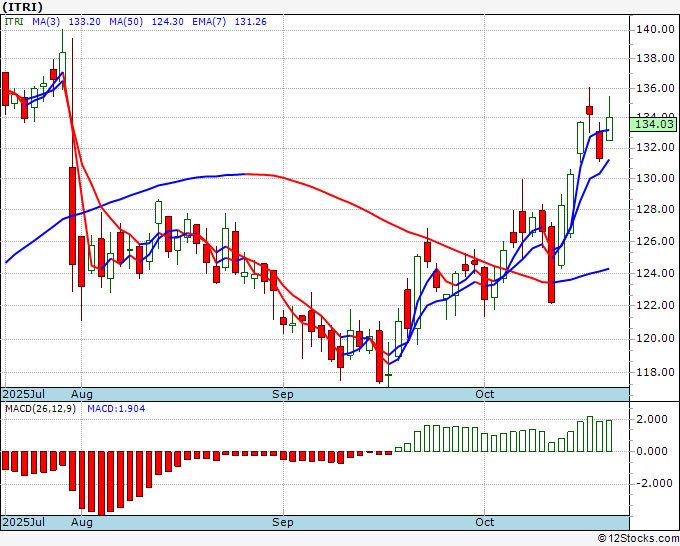Click the MA(3) legend label

pyautogui.click(x=46, y=21)
